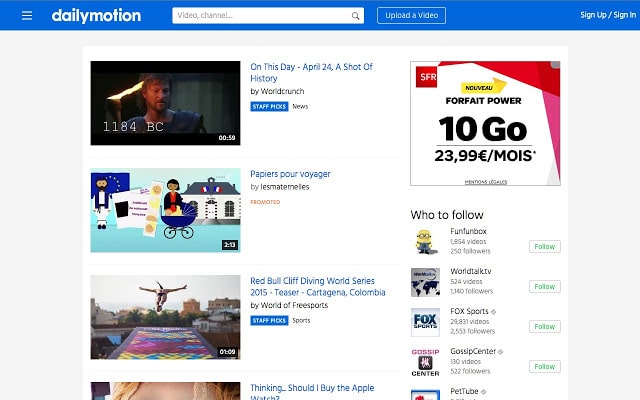The height and width of the screenshot is (400, 640).
Task: Click Mentions légales in the ad
Action: tap(486, 182)
